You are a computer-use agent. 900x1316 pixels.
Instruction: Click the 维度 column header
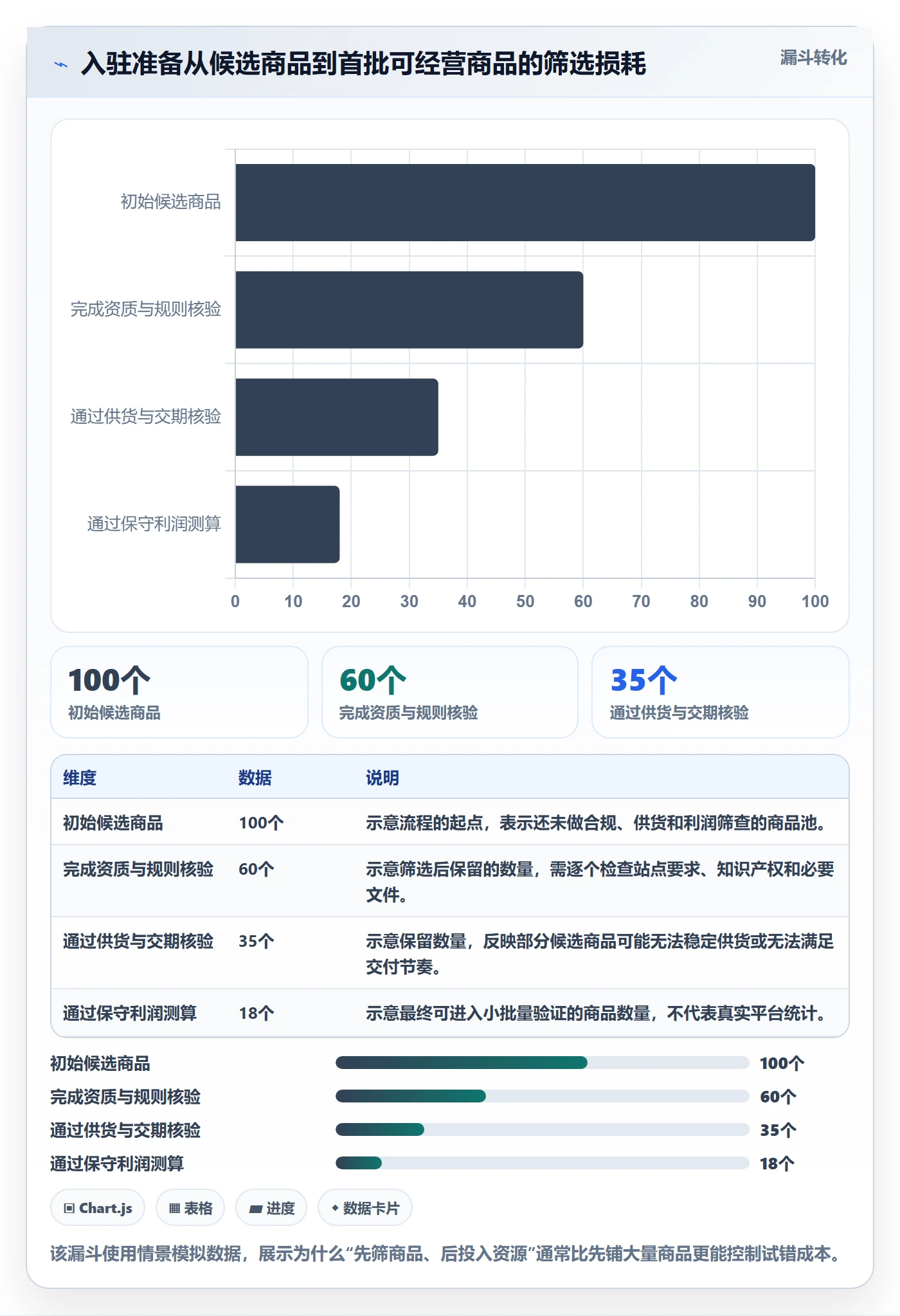(x=80, y=778)
